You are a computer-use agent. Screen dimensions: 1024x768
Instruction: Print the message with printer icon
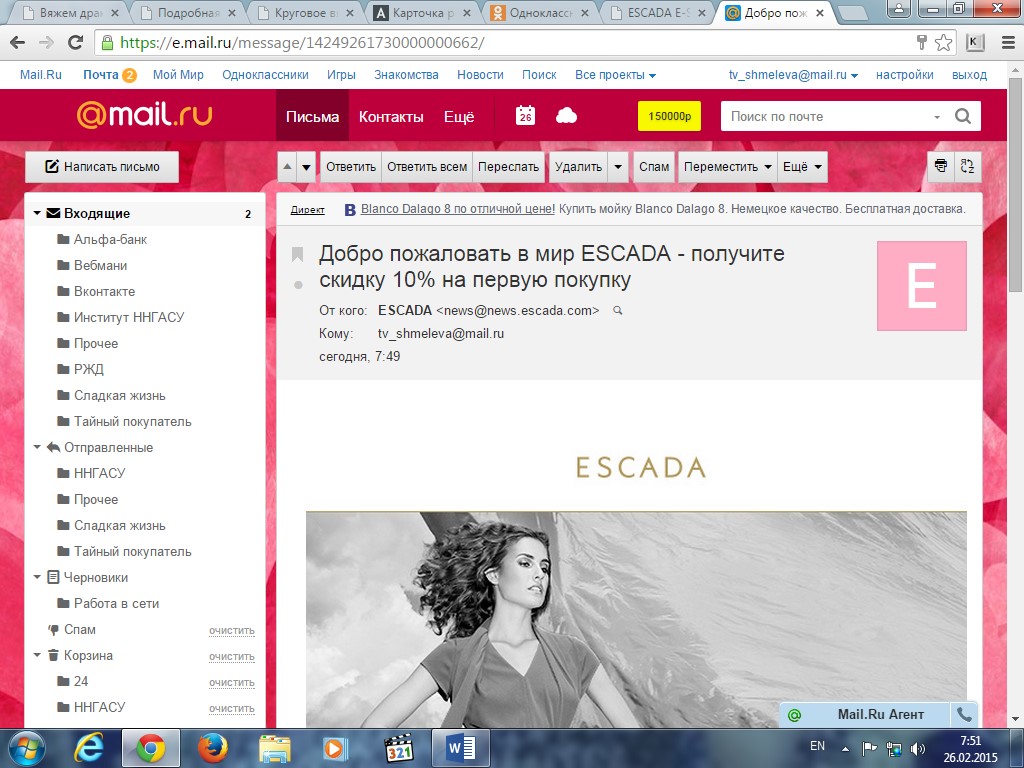click(x=940, y=166)
